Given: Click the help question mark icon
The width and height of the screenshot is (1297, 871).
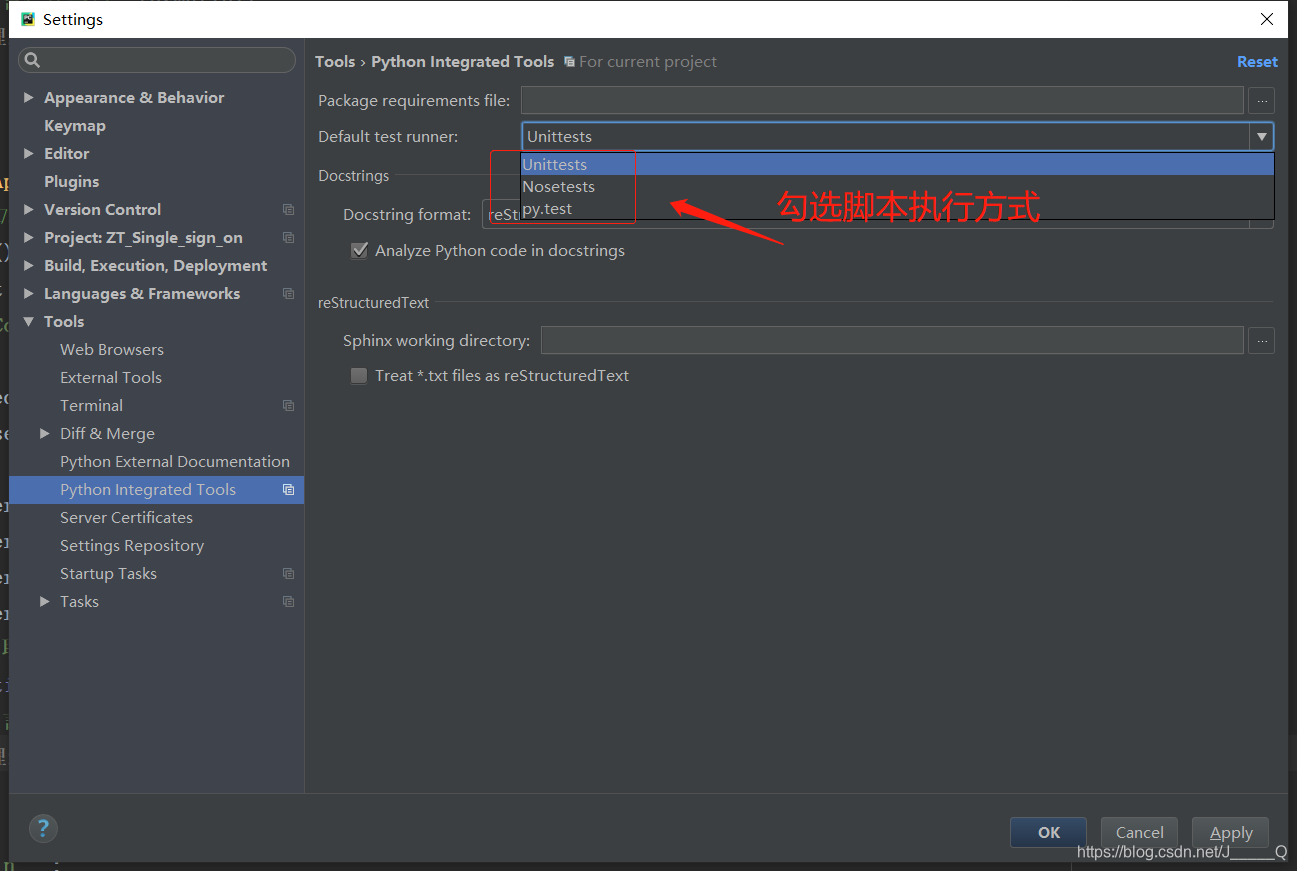Looking at the screenshot, I should [x=43, y=828].
